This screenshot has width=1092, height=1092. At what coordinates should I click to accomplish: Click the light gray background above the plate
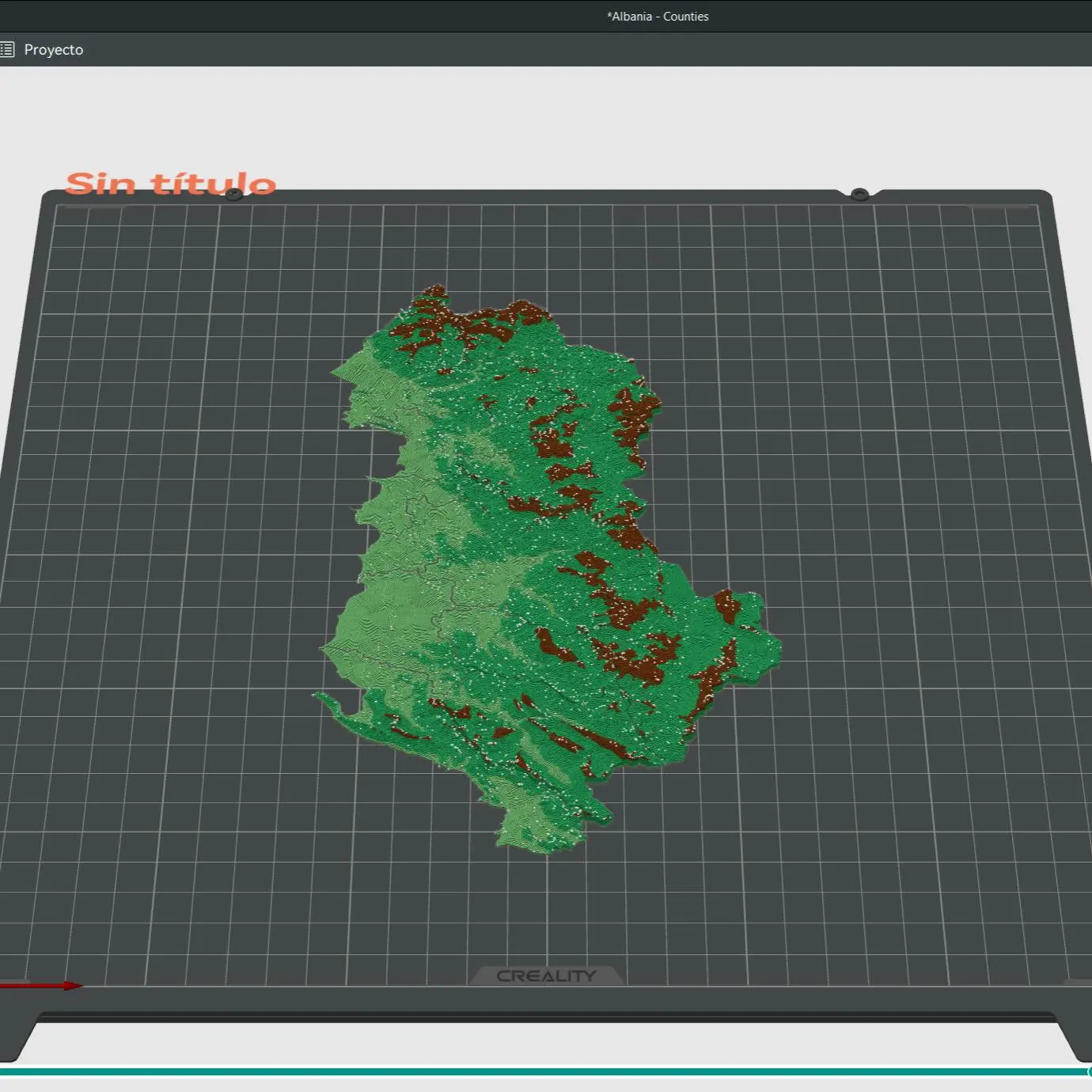coord(546,119)
